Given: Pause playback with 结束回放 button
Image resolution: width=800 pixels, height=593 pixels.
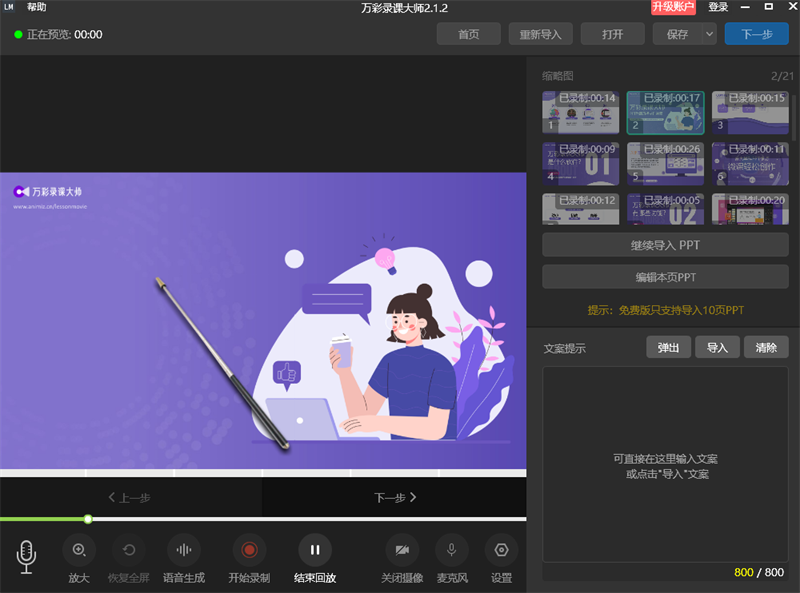Looking at the screenshot, I should pyautogui.click(x=315, y=550).
